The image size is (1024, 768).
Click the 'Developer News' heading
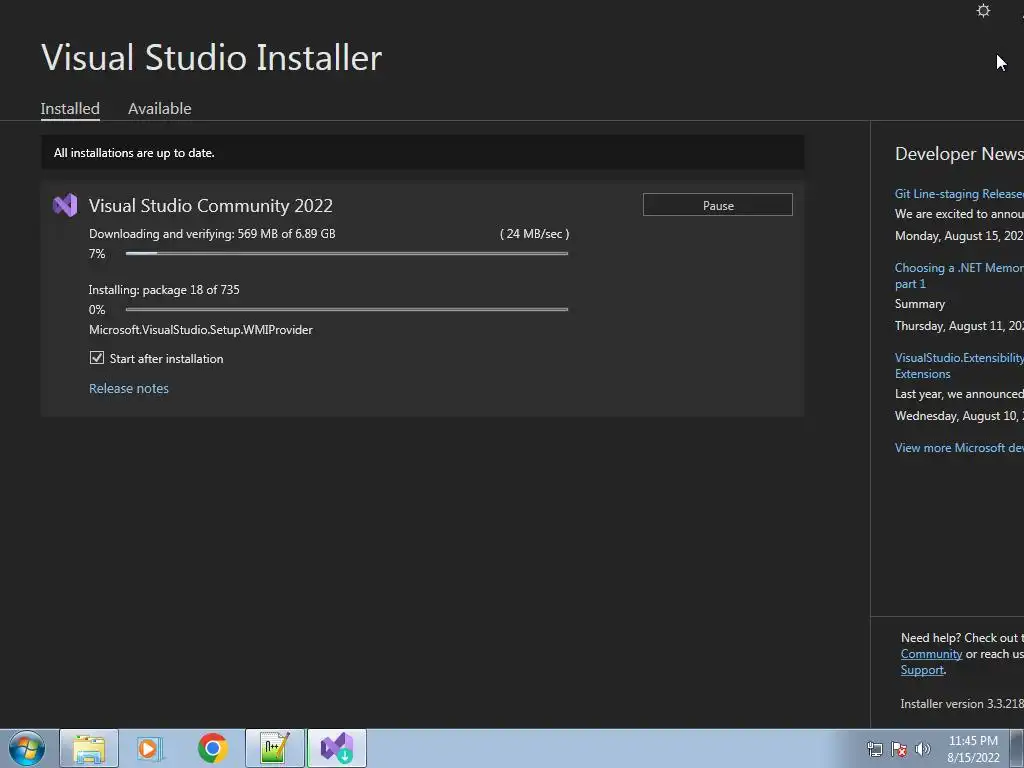959,153
